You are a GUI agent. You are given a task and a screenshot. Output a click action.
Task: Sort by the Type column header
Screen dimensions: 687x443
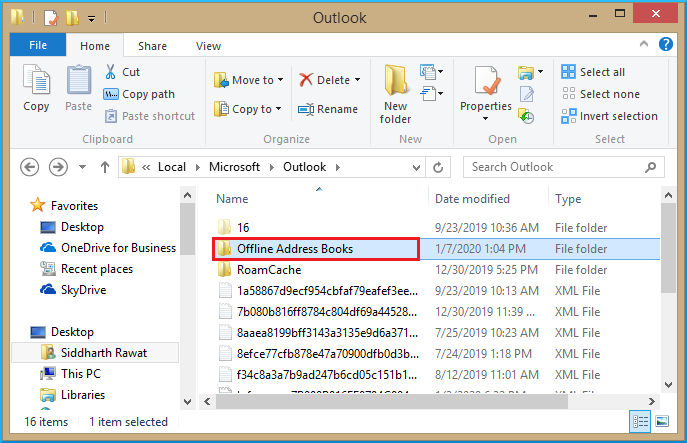(x=568, y=198)
